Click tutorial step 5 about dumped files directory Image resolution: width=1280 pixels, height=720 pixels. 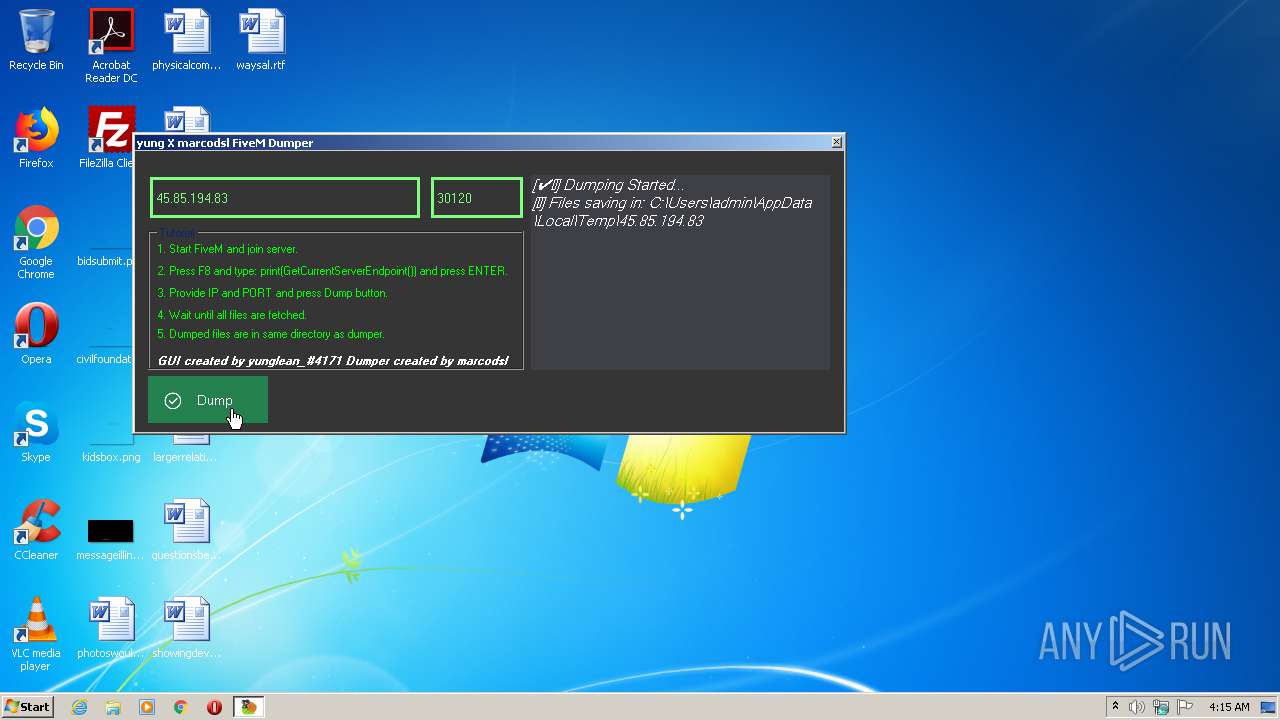point(270,334)
